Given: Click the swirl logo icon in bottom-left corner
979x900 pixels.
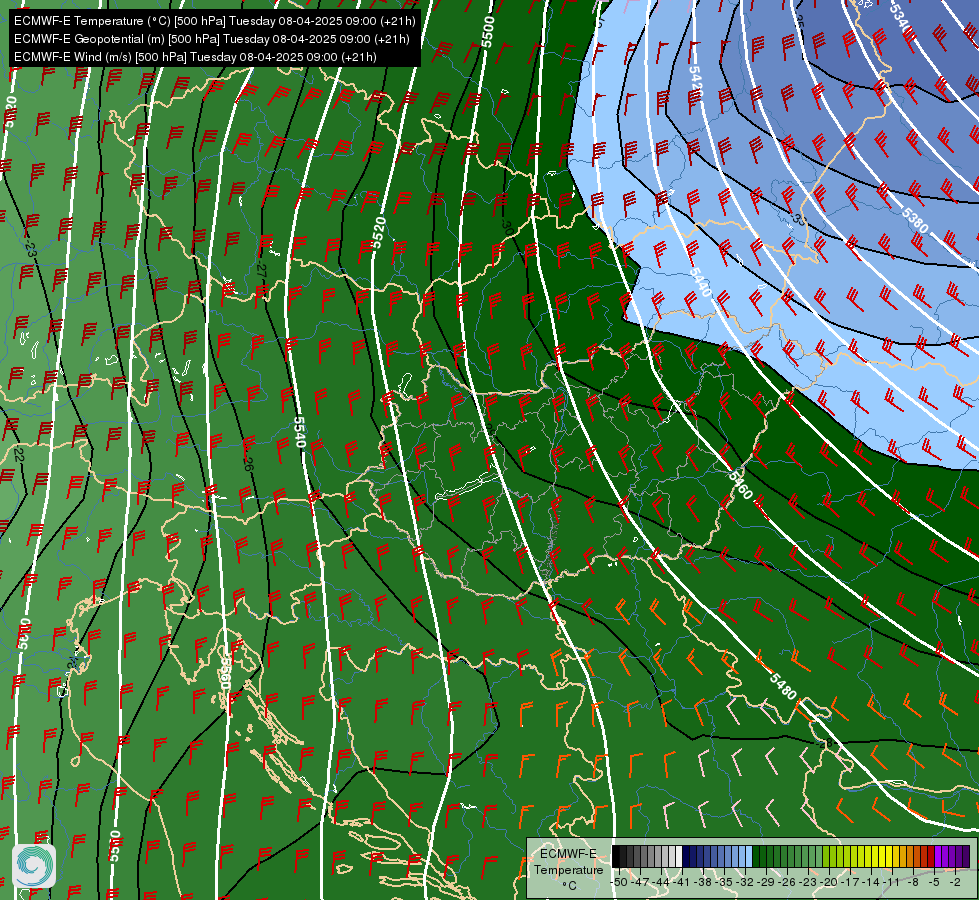Looking at the screenshot, I should pos(34,866).
